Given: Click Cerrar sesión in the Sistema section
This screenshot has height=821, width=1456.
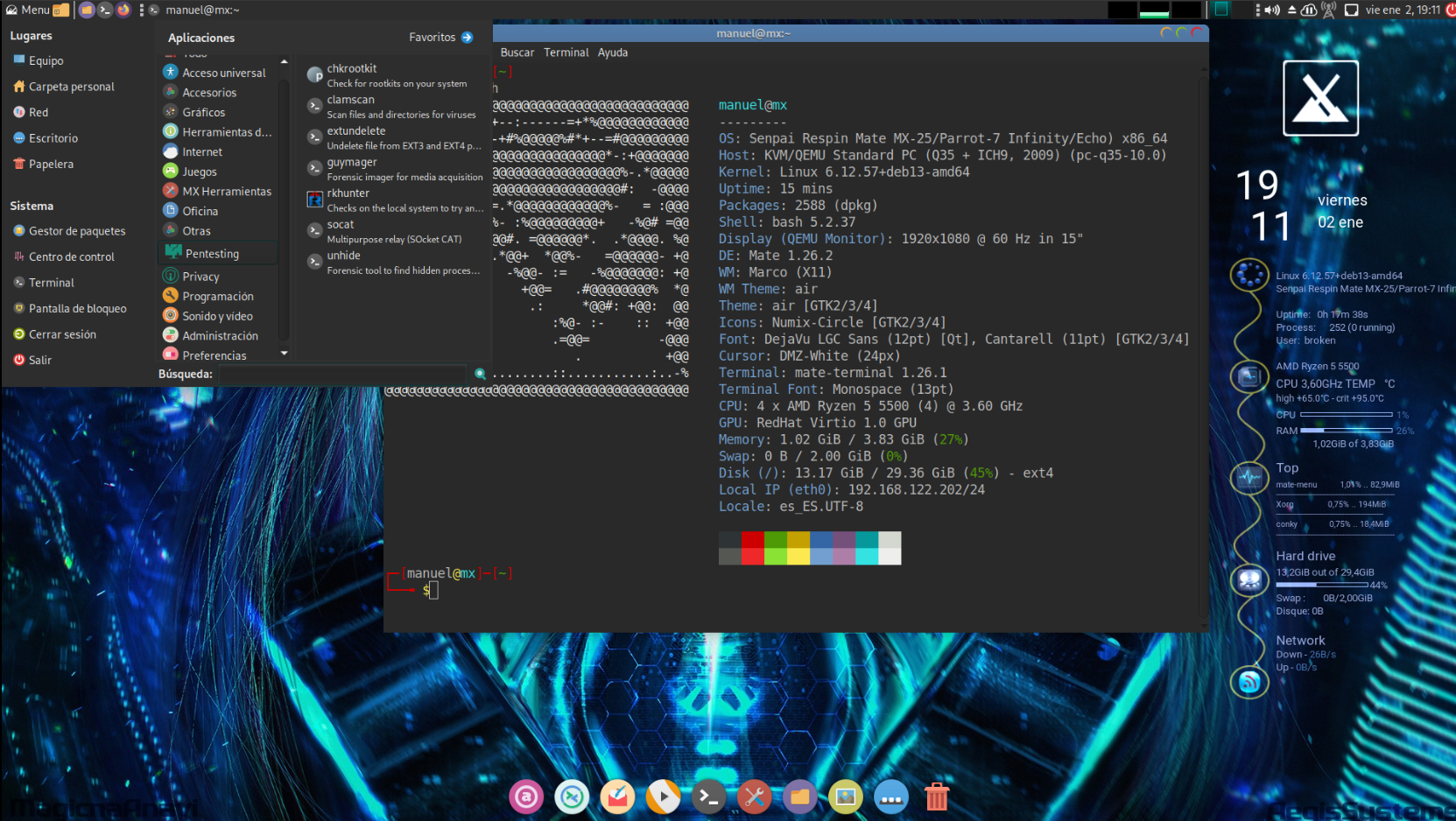Looking at the screenshot, I should point(62,334).
